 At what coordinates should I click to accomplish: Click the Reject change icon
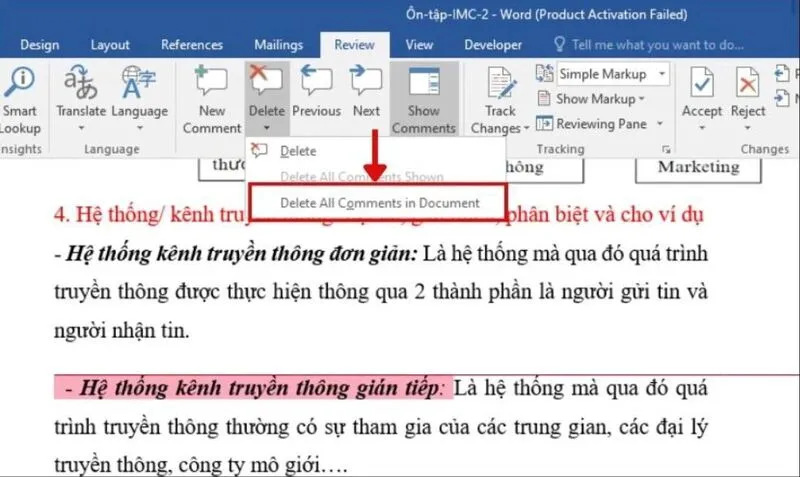point(747,82)
